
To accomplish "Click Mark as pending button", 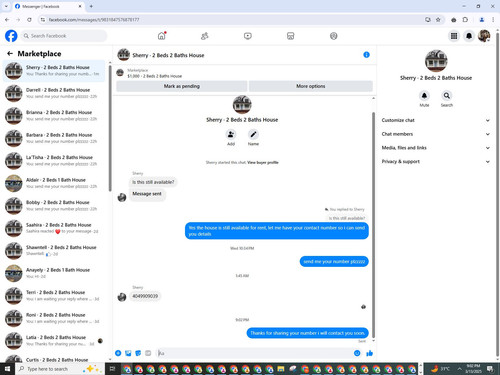I will tap(182, 86).
